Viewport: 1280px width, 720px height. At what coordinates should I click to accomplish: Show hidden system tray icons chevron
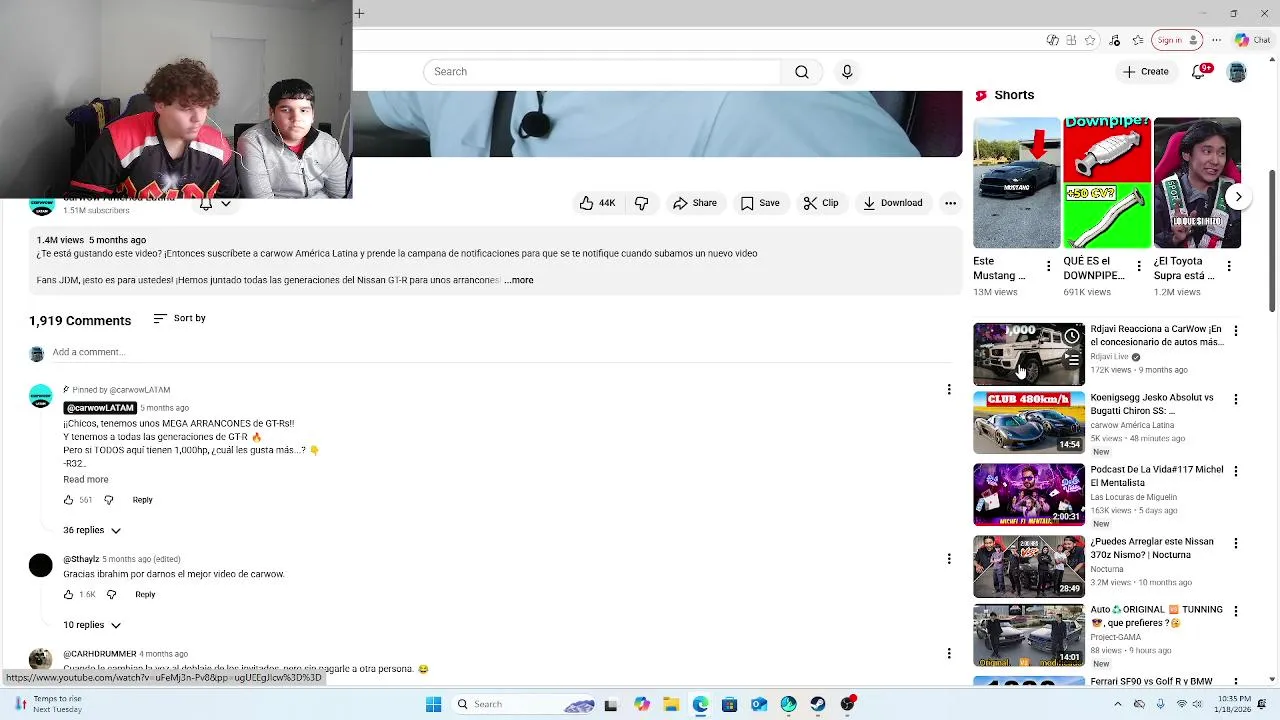pyautogui.click(x=1118, y=704)
